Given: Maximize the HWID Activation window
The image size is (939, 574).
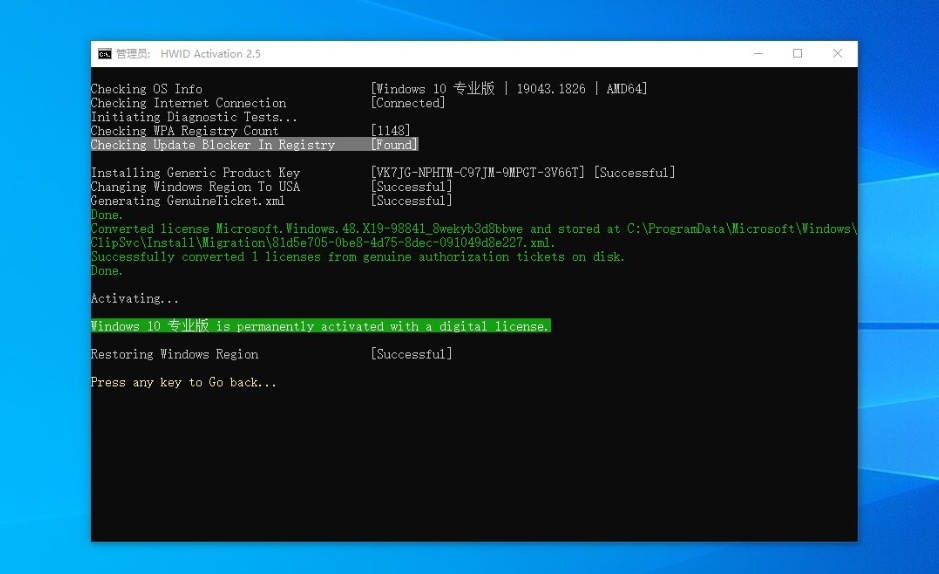Looking at the screenshot, I should (798, 53).
